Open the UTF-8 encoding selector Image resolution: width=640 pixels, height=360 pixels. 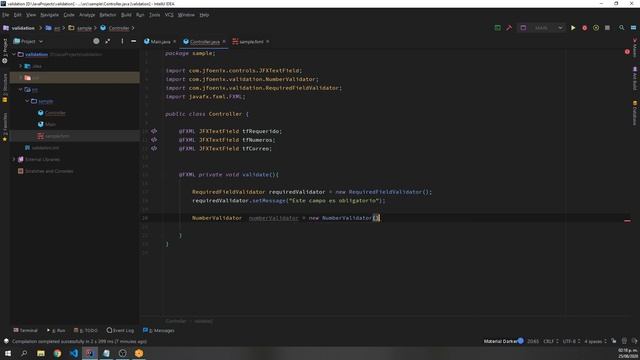570,341
